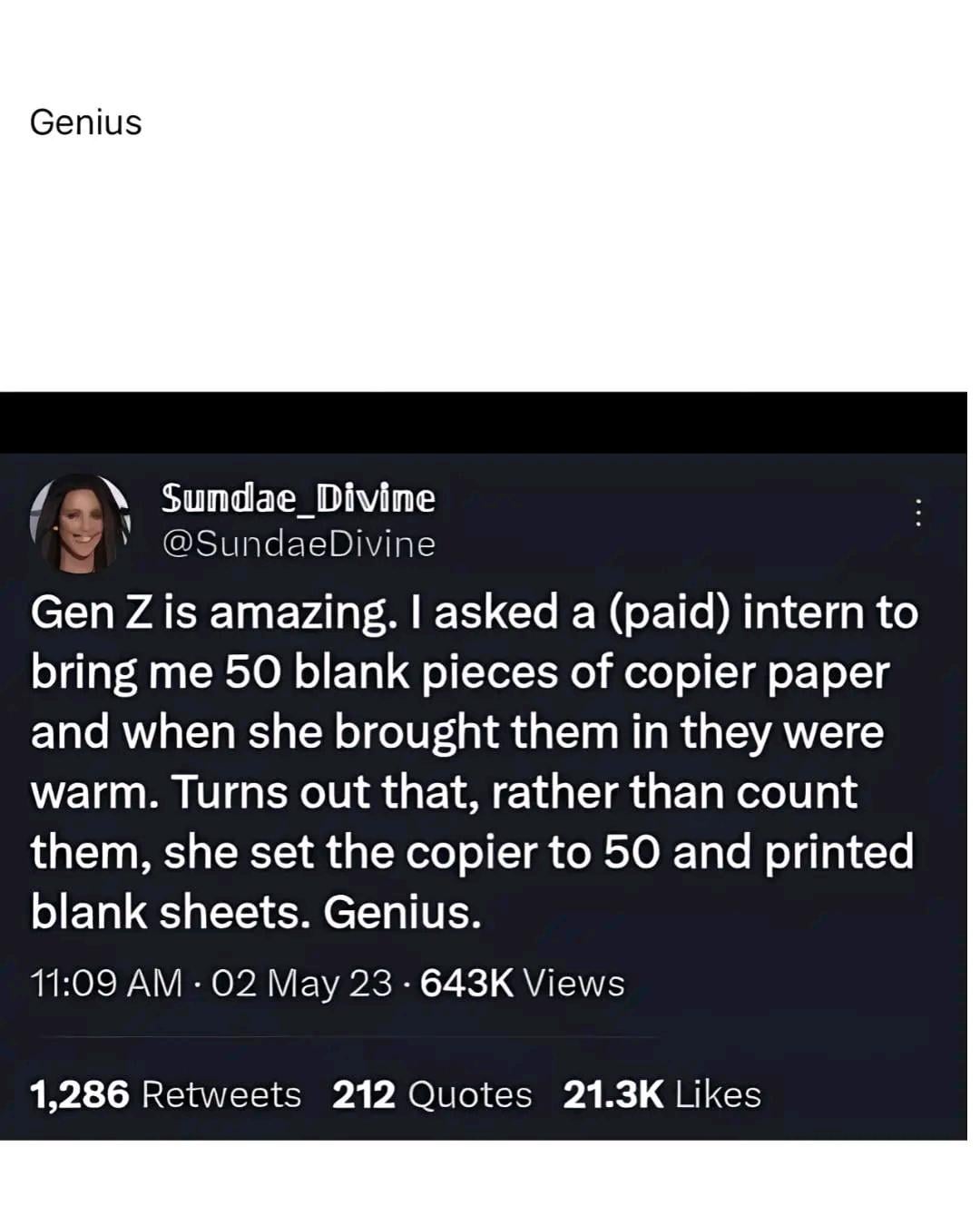Click the divider line below the timestamp
The width and height of the screenshot is (980, 1225).
(345, 1037)
